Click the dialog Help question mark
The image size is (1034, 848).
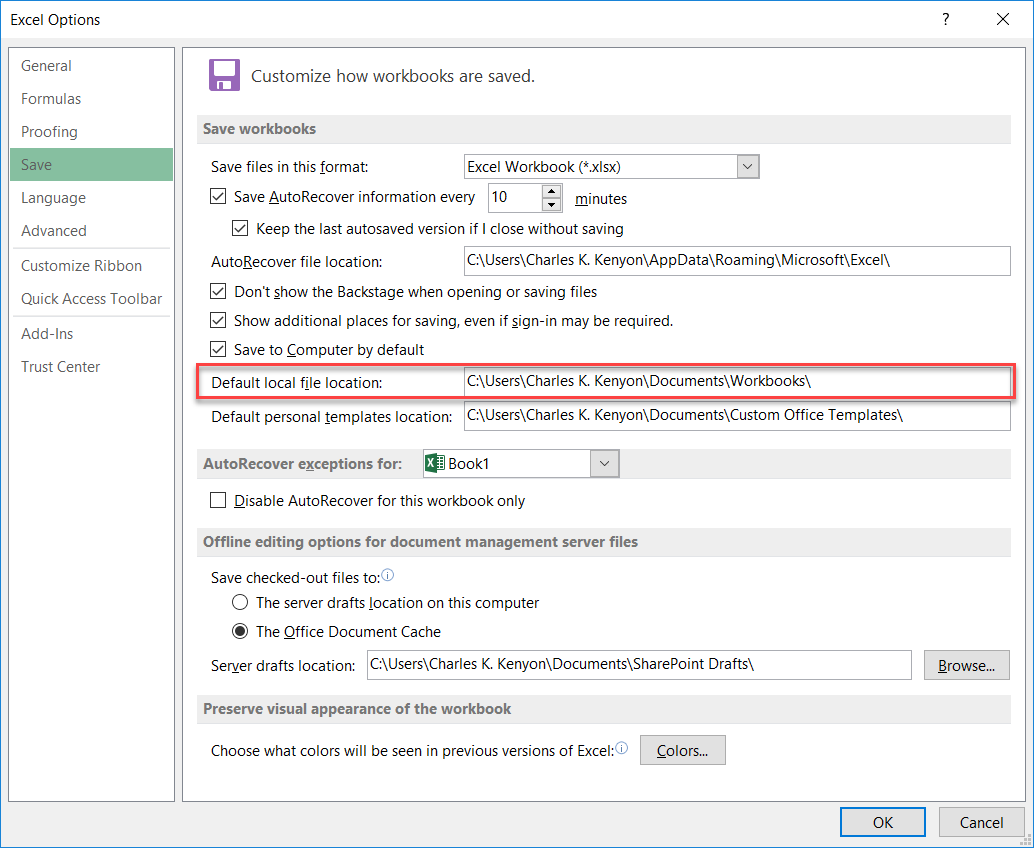tap(945, 19)
